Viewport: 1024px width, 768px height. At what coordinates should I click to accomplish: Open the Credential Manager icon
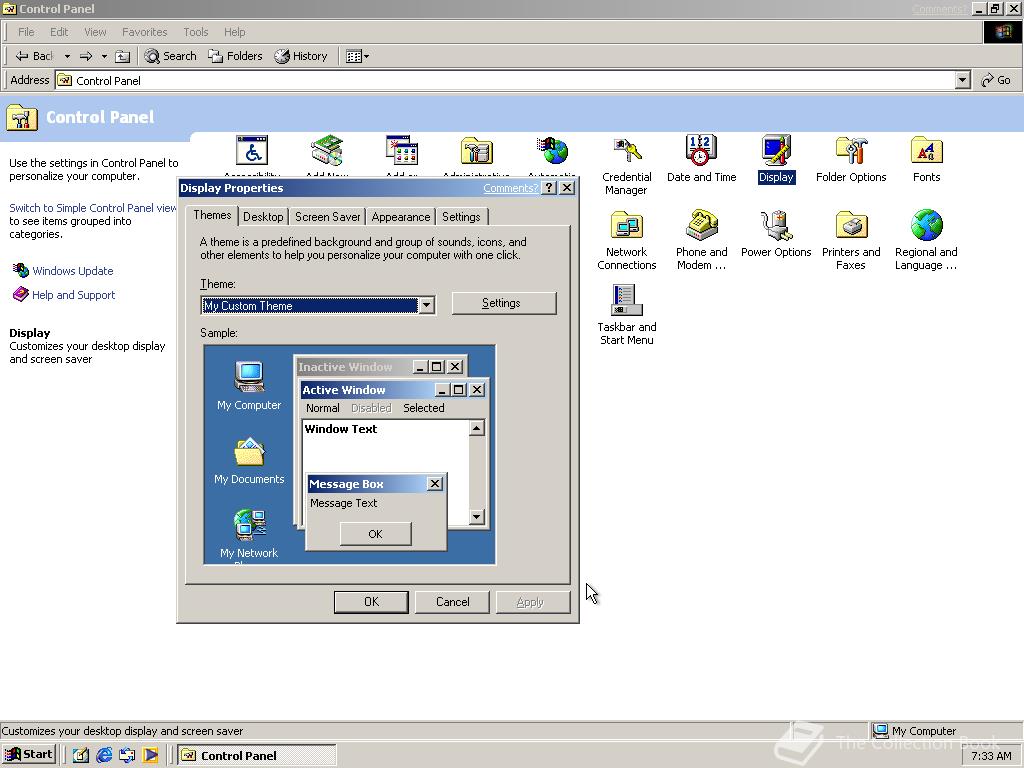coord(626,166)
